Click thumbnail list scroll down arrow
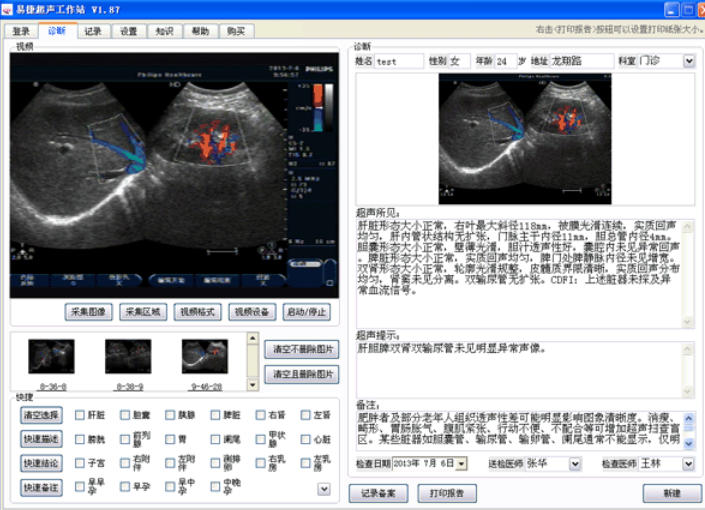Viewport: 705px width, 510px height. tap(253, 385)
